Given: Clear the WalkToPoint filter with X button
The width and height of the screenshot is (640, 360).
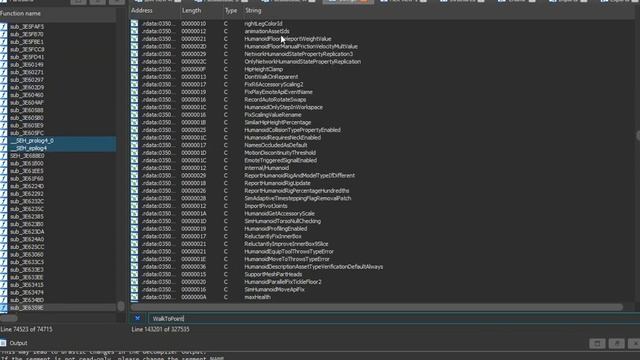Looking at the screenshot, I should pyautogui.click(x=138, y=318).
